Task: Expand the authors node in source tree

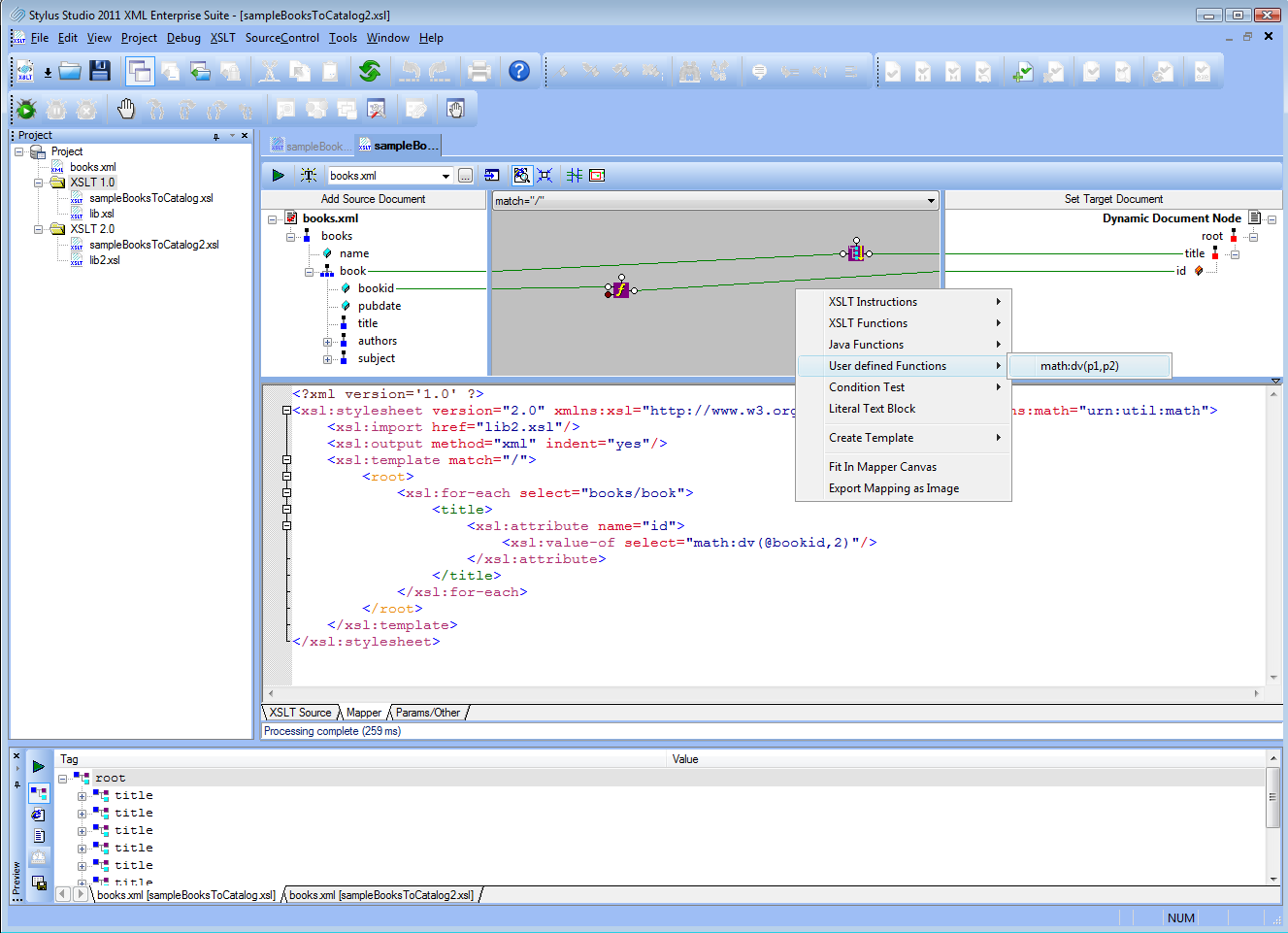Action: 328,342
